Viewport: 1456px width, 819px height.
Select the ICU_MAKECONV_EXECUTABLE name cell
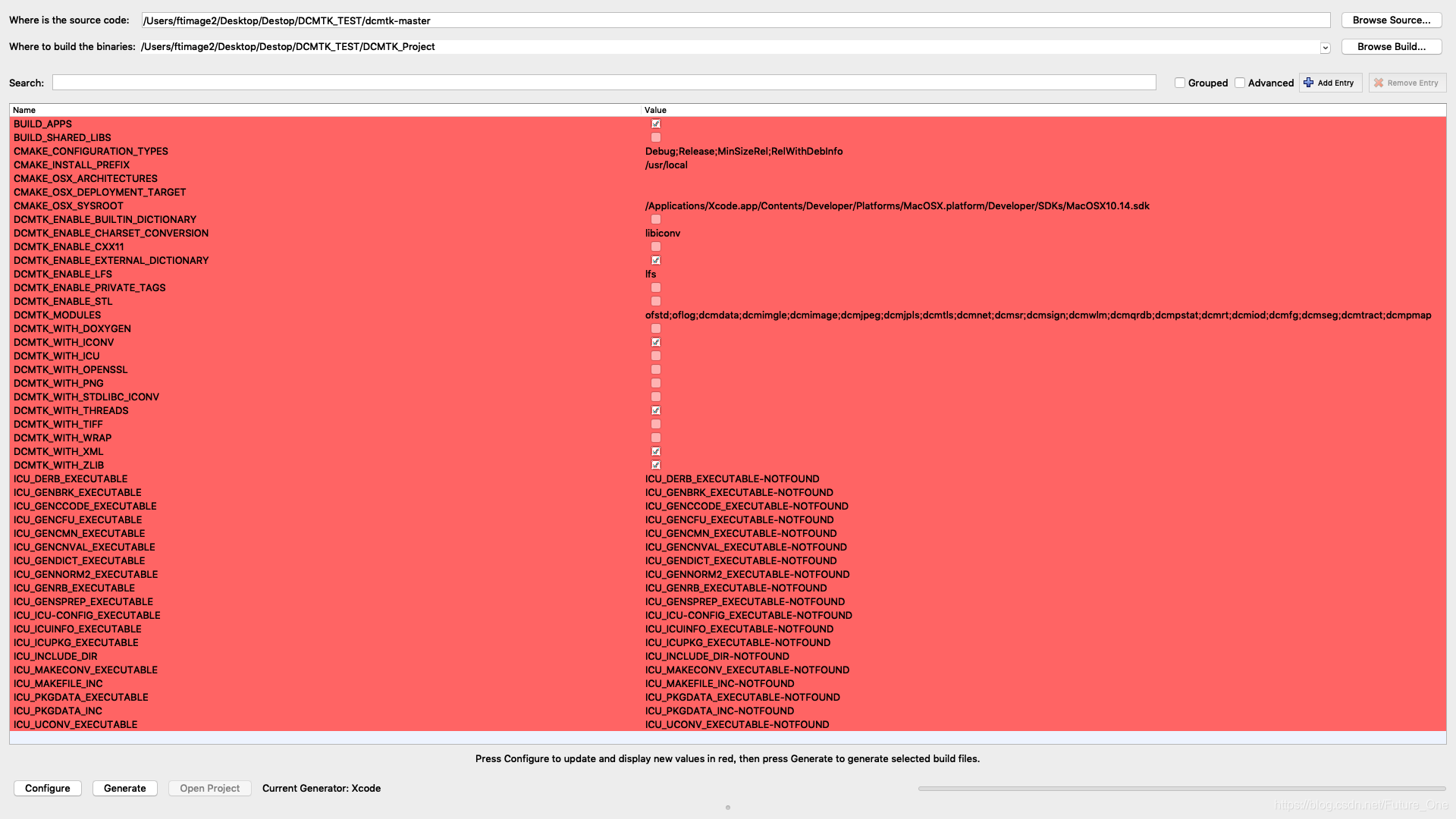pyautogui.click(x=86, y=670)
